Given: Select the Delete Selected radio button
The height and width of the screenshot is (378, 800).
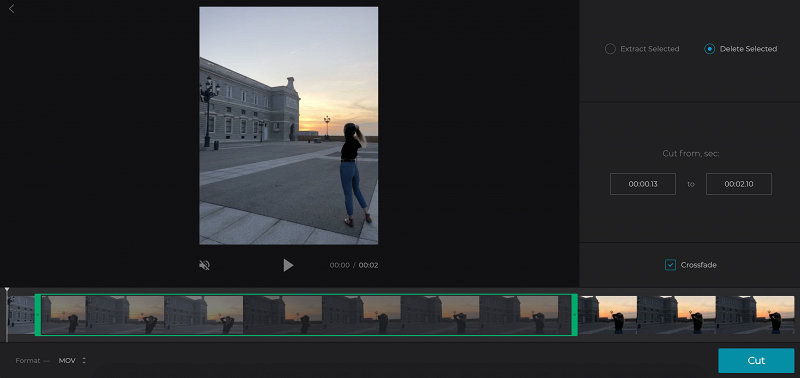Looking at the screenshot, I should click(x=709, y=49).
